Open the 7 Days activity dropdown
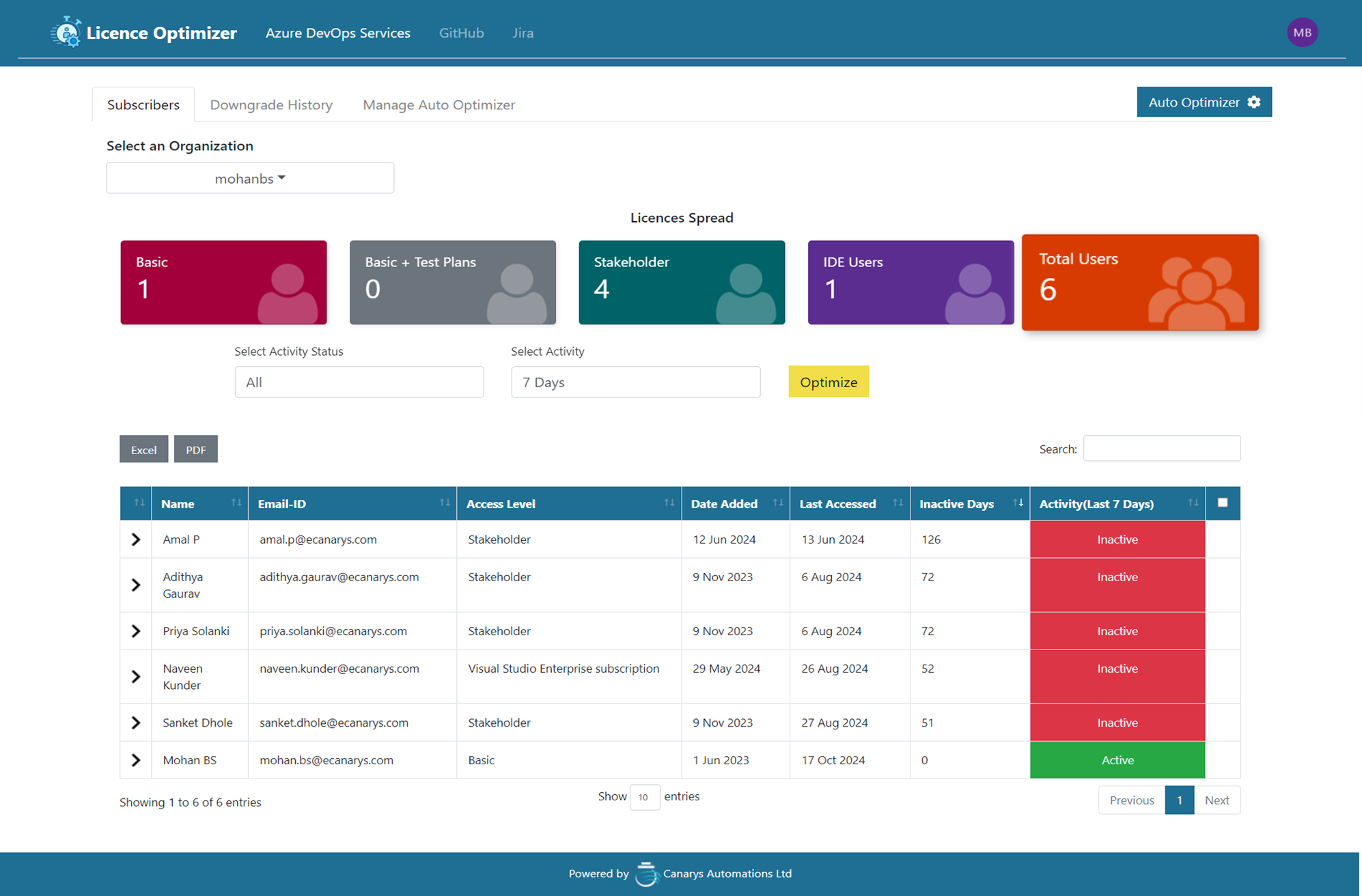The width and height of the screenshot is (1362, 896). point(635,382)
